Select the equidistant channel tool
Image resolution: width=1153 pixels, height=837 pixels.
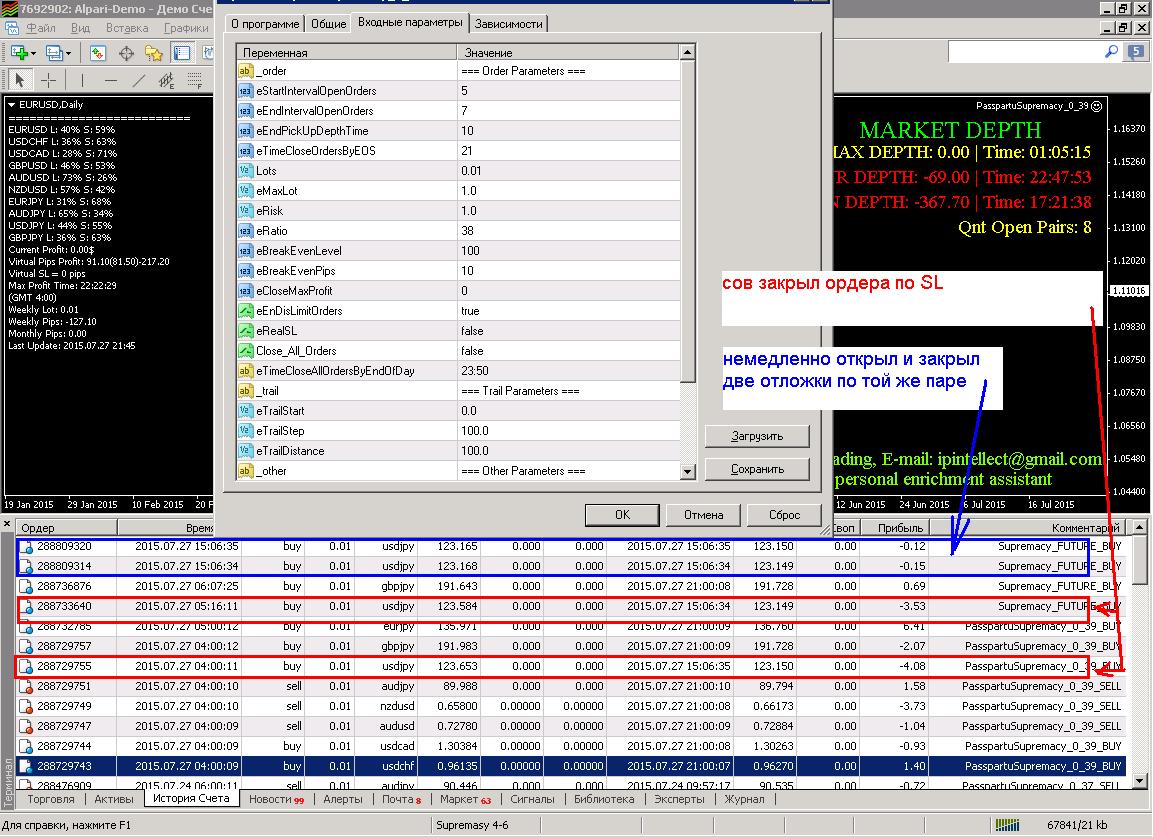point(166,80)
